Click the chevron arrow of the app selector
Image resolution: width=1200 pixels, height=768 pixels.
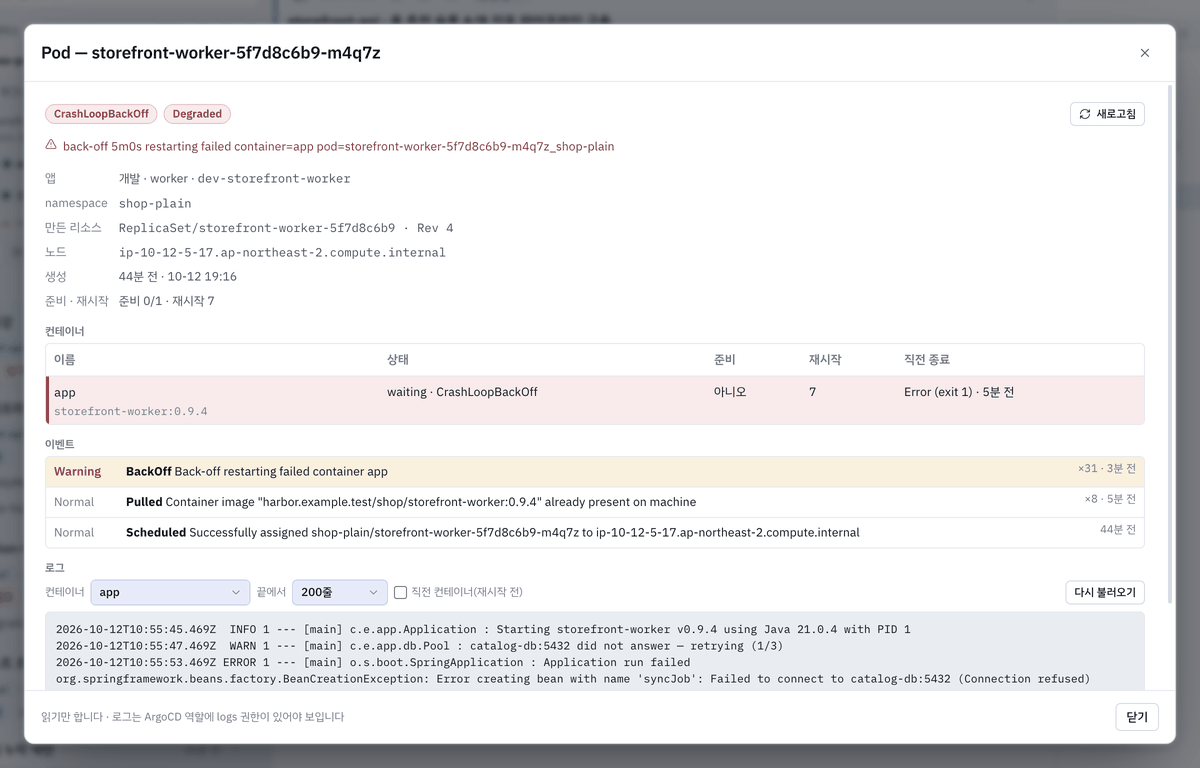point(237,592)
